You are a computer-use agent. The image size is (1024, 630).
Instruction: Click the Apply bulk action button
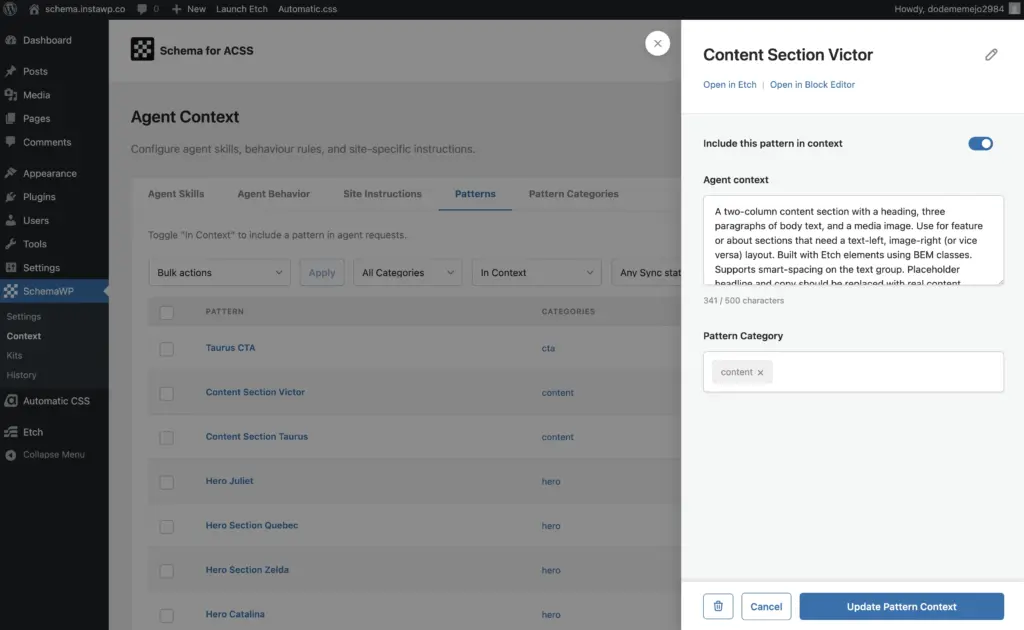pyautogui.click(x=321, y=272)
